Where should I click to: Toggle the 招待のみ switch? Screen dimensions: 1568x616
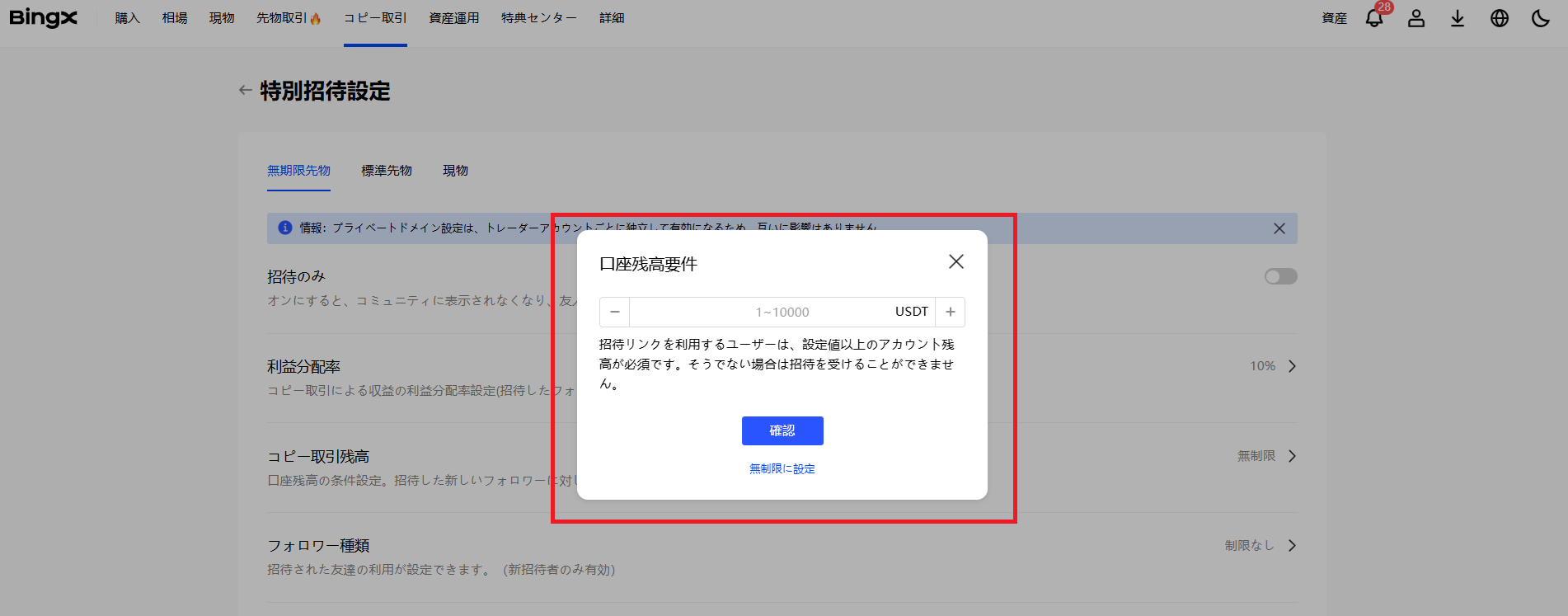point(1280,277)
